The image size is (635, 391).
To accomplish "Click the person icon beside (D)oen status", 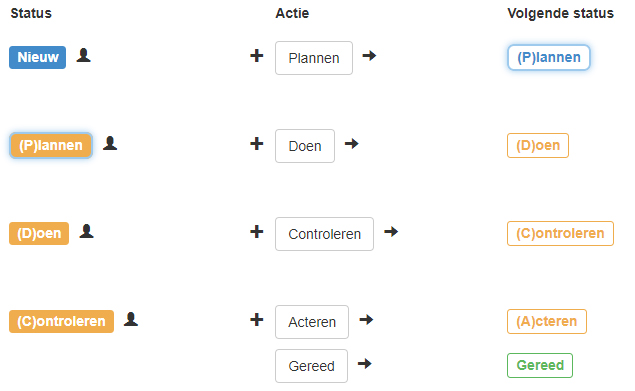I will click(86, 231).
